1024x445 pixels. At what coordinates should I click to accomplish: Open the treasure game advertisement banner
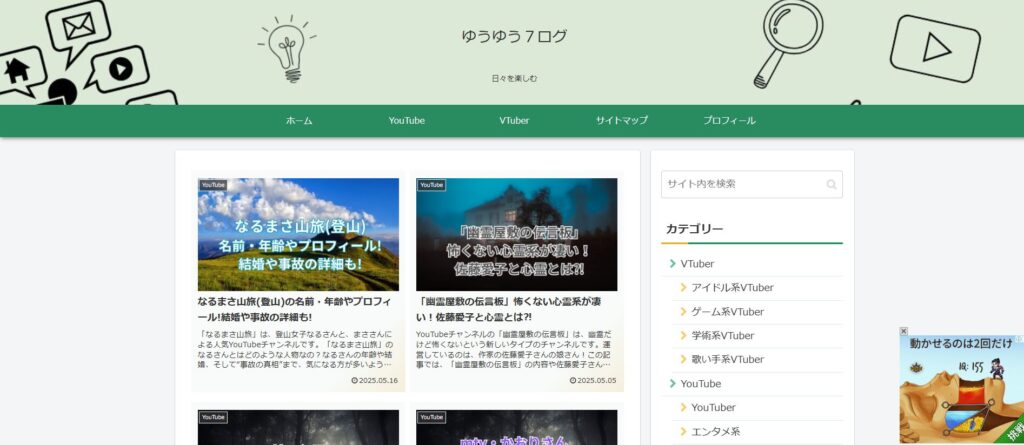tap(961, 390)
